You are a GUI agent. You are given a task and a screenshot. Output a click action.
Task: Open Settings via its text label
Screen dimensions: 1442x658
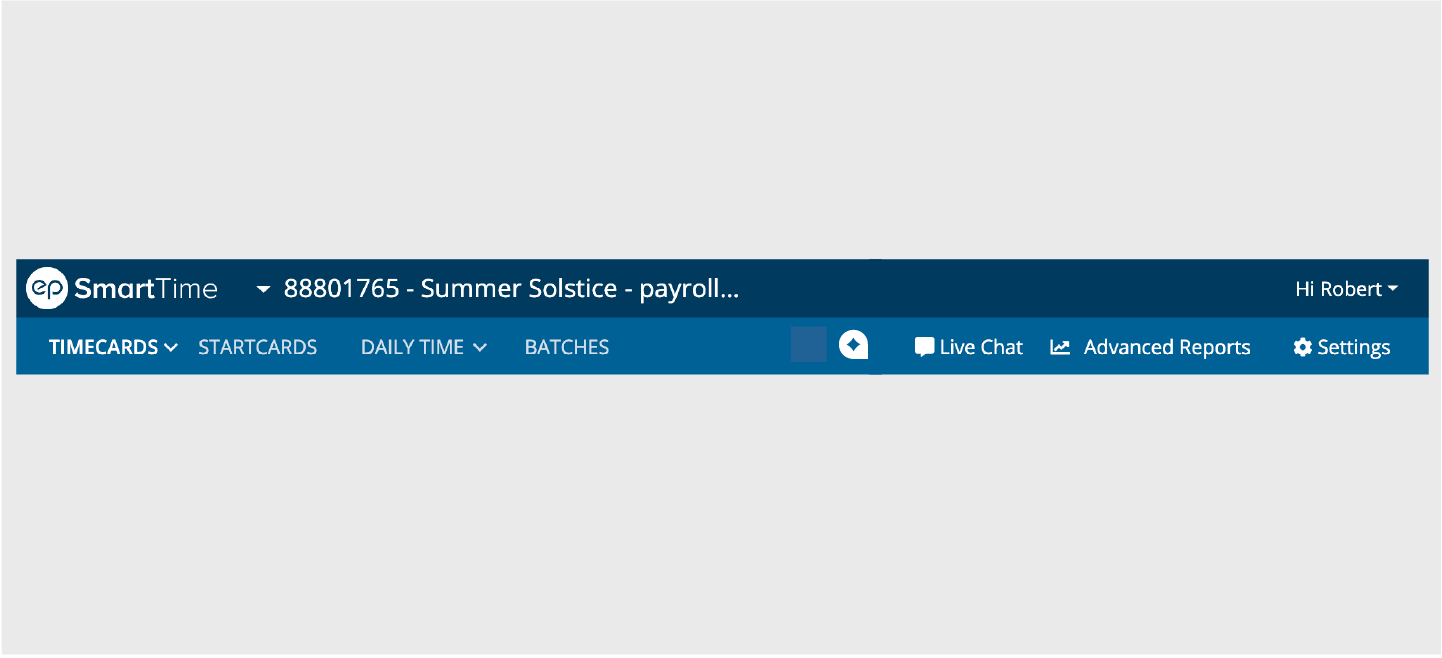tap(1354, 347)
